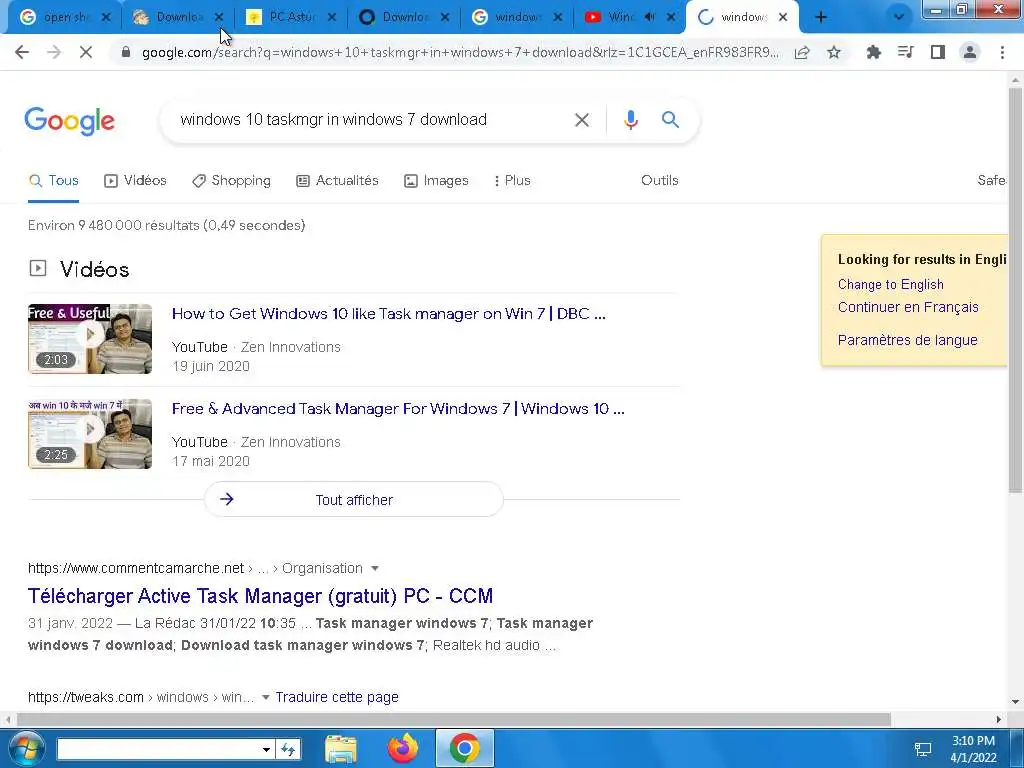Viewport: 1024px width, 768px height.
Task: Select the Actualités search filter
Action: (x=338, y=180)
